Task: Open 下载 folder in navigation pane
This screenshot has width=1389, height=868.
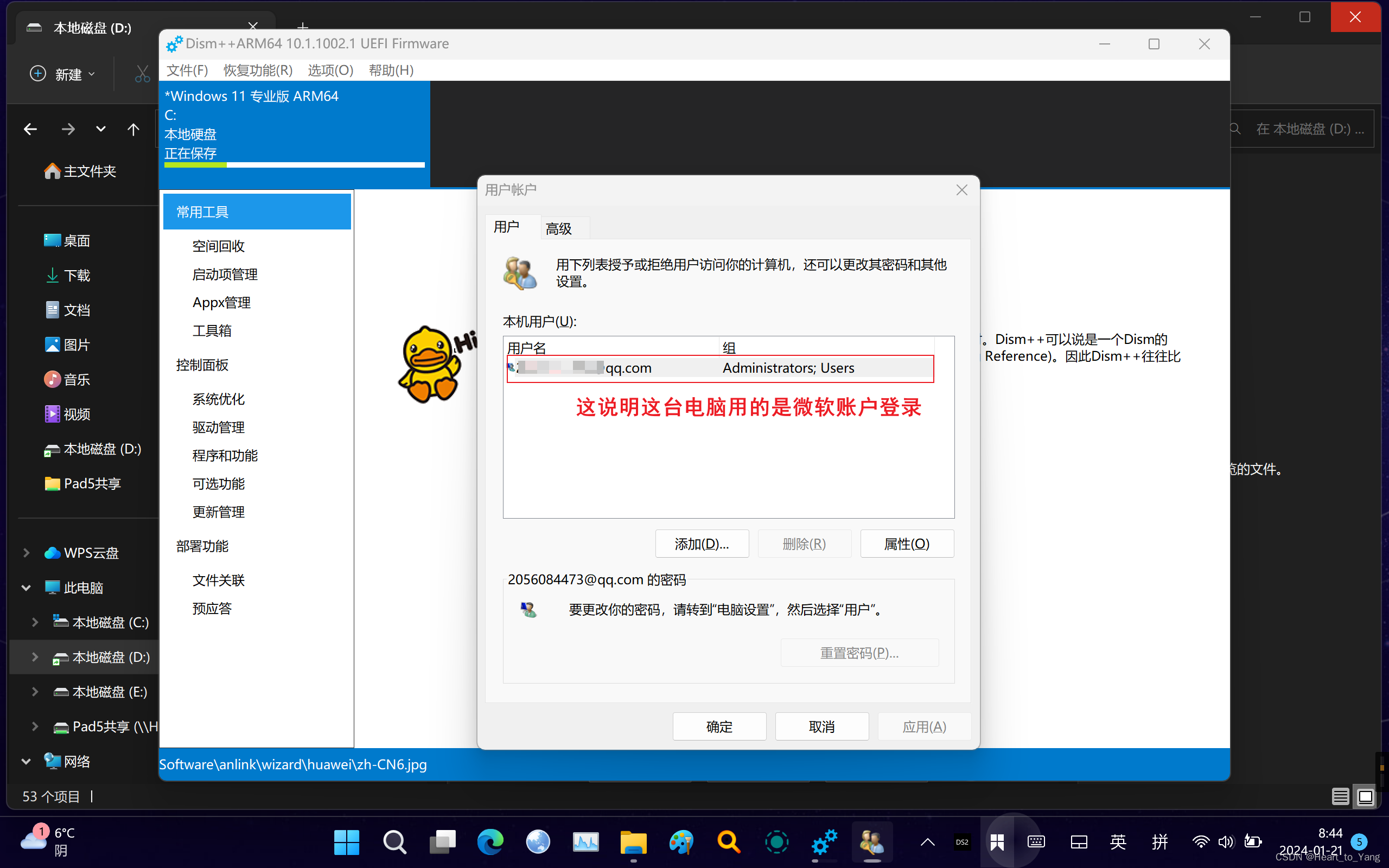Action: coord(67,276)
